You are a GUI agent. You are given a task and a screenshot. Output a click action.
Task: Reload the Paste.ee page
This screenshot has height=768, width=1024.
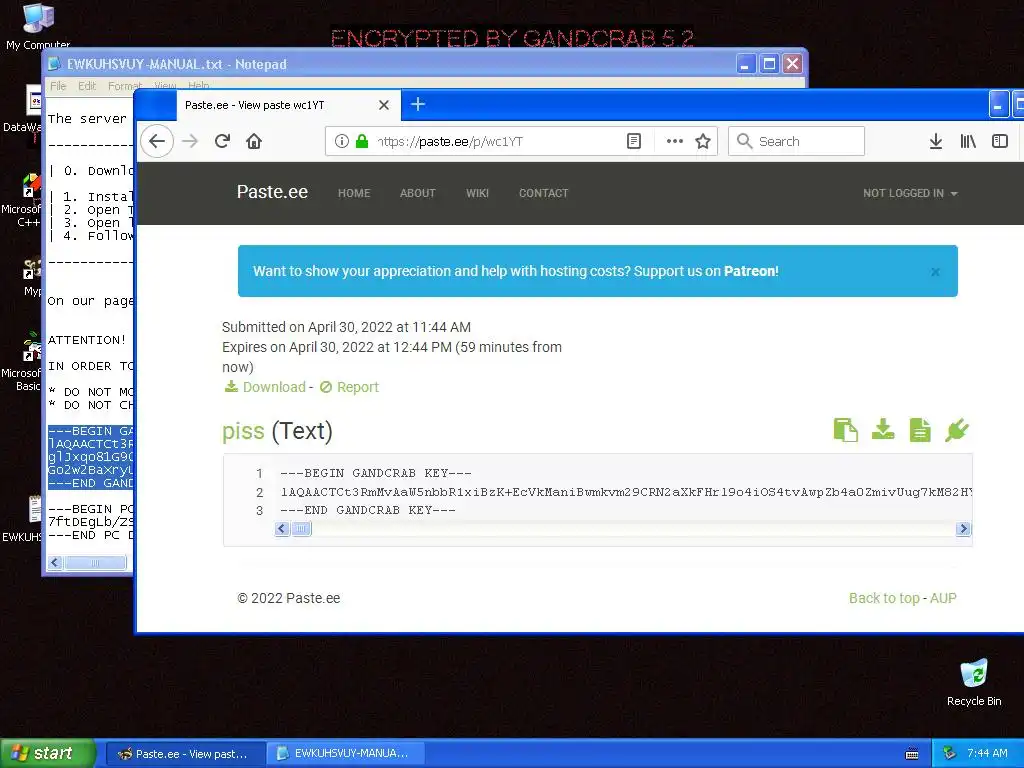point(223,141)
